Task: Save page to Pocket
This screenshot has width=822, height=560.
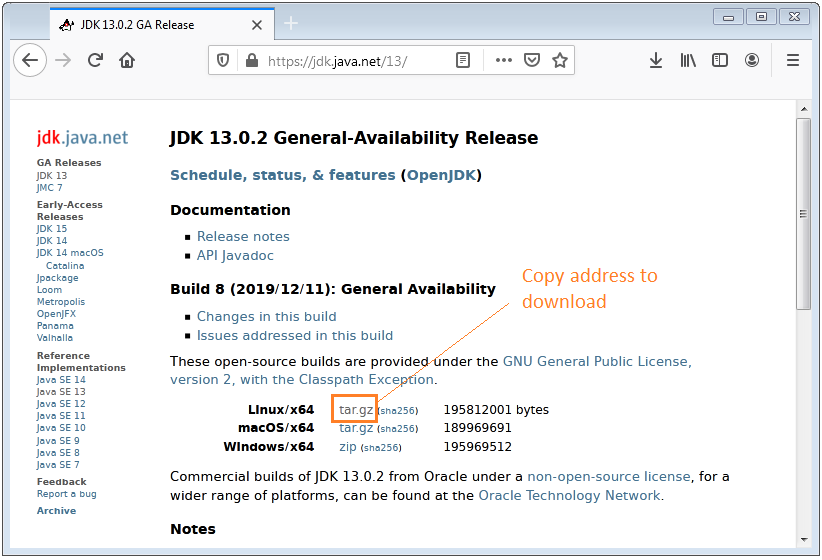Action: coord(532,60)
